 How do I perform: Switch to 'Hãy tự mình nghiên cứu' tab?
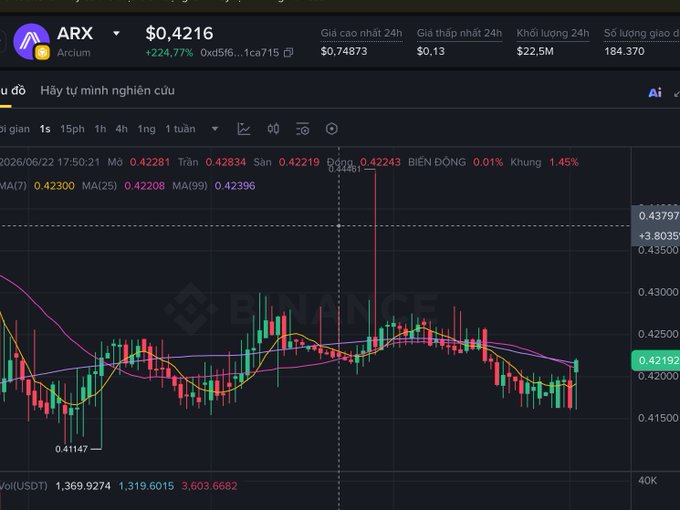coord(108,91)
